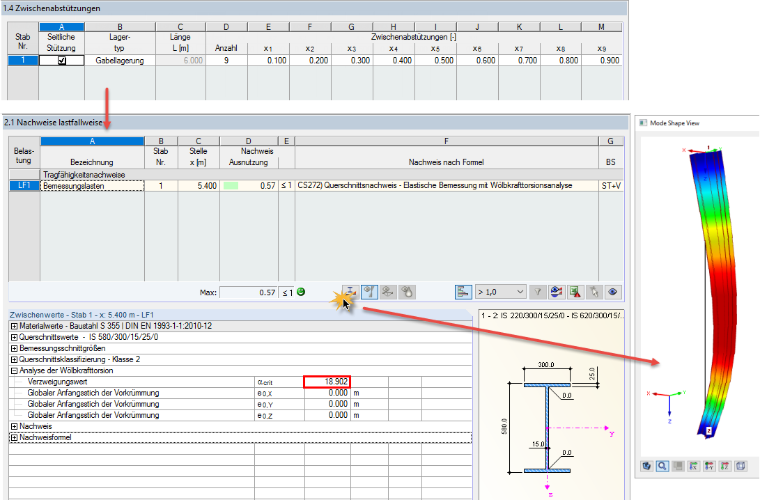Collapse the Analyse der Wölbkrafttorsion section
Screen dimensions: 760x500
point(14,371)
